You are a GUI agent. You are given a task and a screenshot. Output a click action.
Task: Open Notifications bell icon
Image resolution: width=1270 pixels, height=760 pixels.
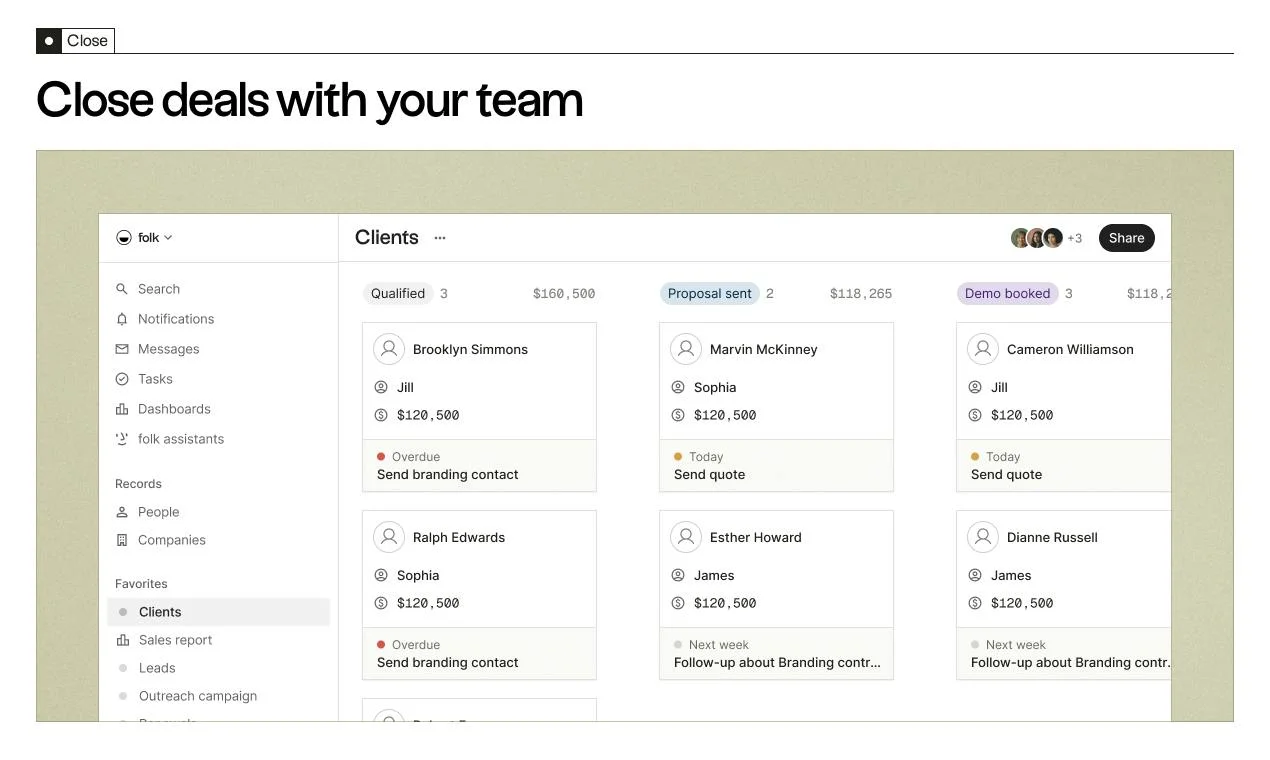point(122,319)
